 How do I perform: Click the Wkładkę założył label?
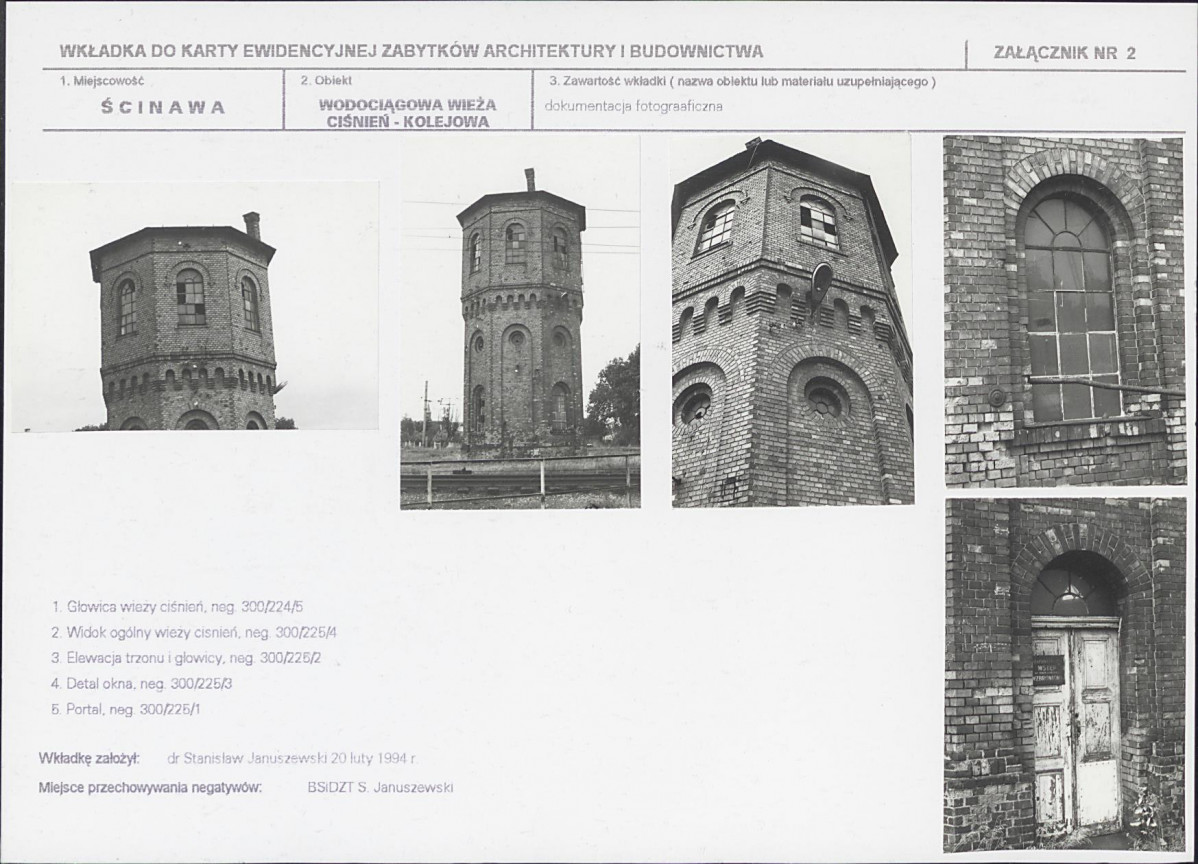coord(89,759)
